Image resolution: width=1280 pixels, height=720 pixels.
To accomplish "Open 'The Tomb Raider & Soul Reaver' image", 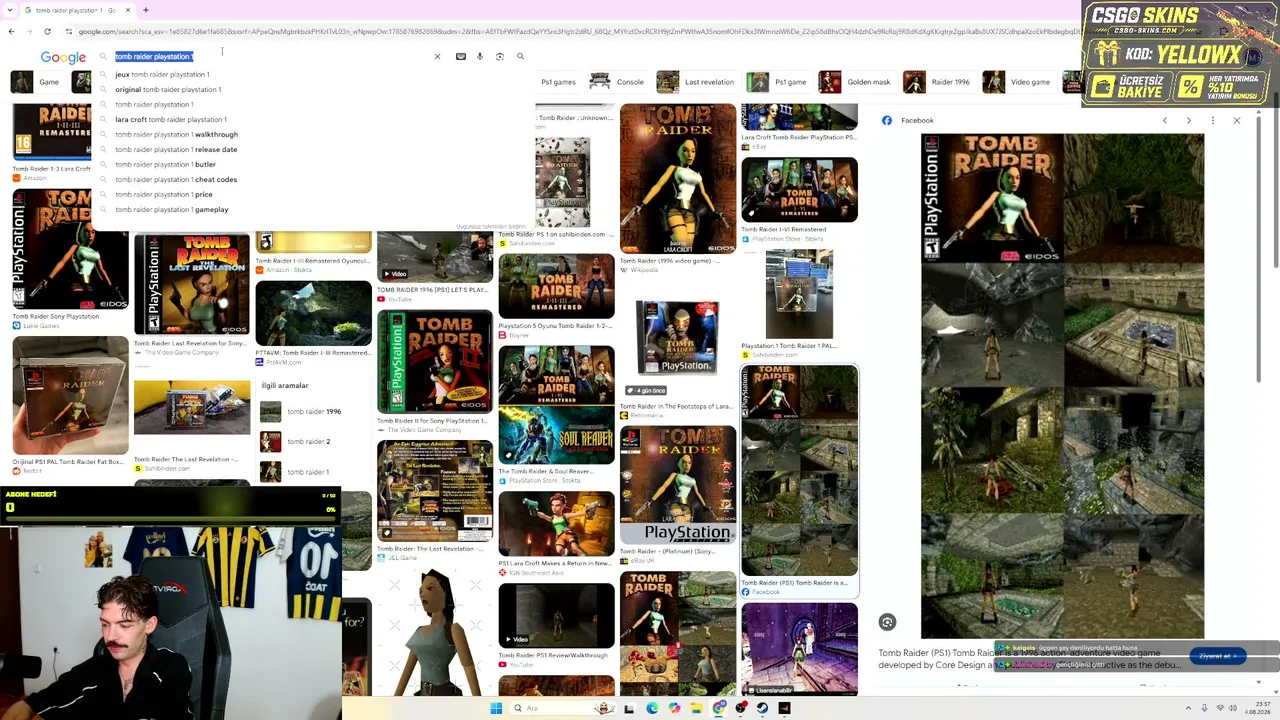I will (556, 405).
